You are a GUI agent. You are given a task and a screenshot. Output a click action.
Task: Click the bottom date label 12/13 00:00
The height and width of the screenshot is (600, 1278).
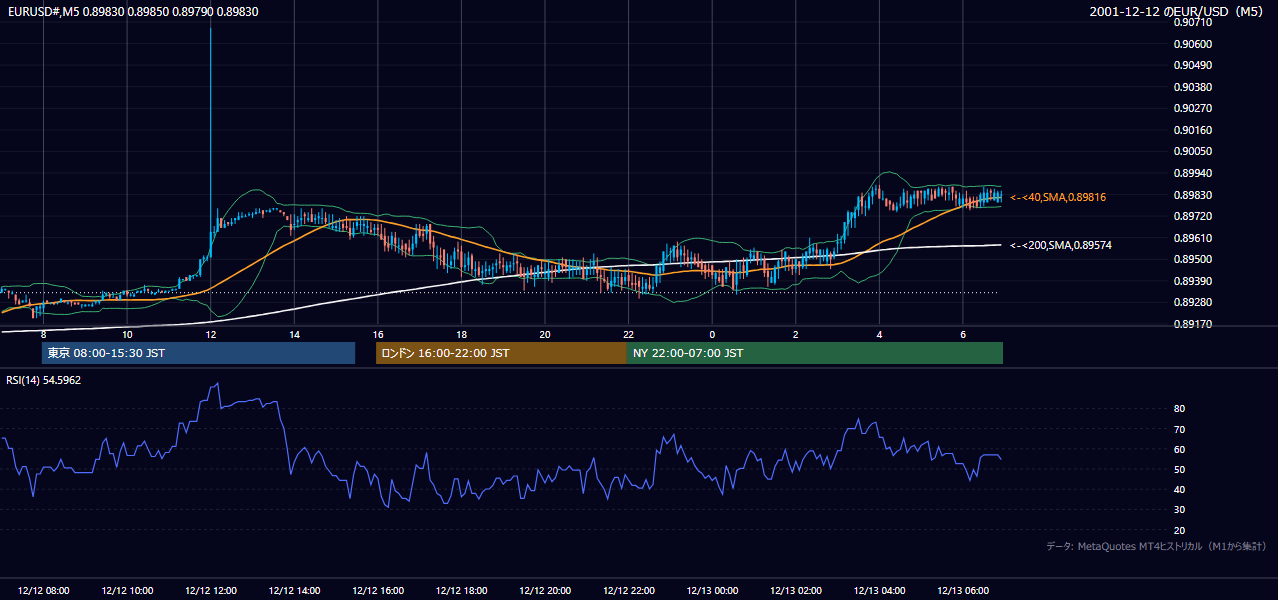[x=712, y=591]
